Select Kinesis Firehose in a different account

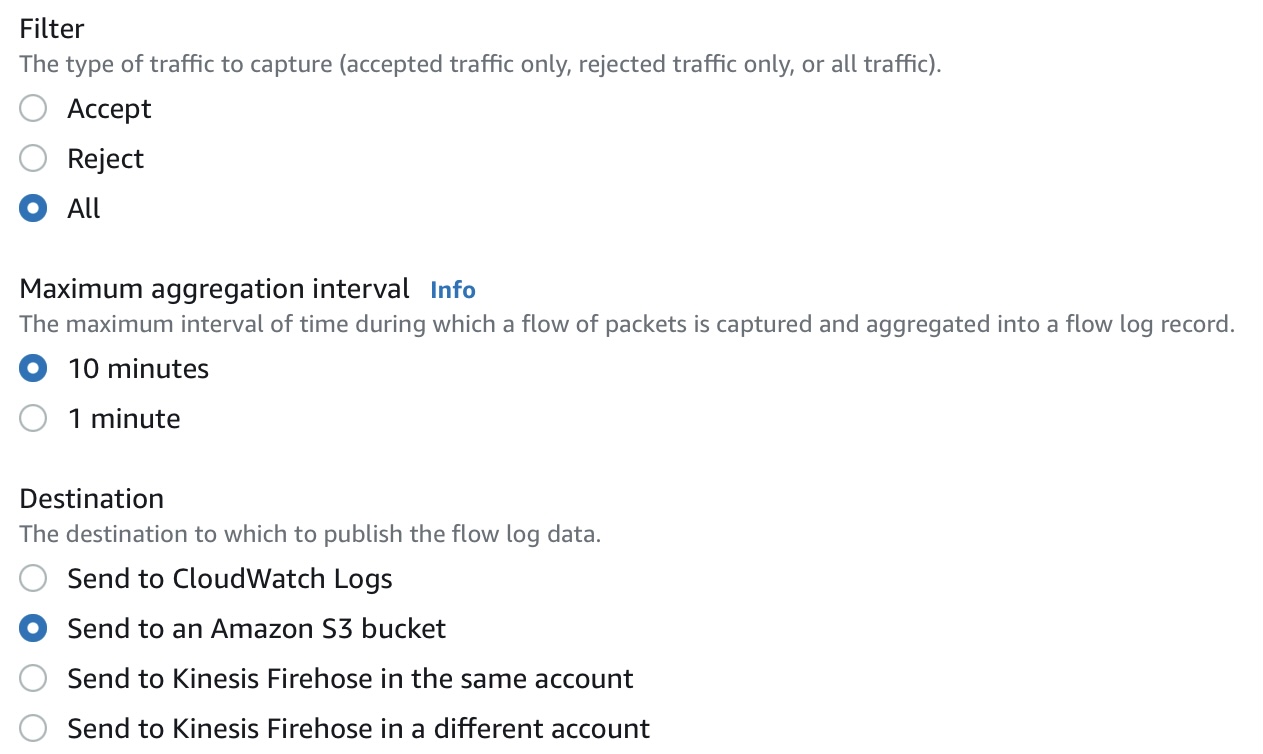point(33,728)
